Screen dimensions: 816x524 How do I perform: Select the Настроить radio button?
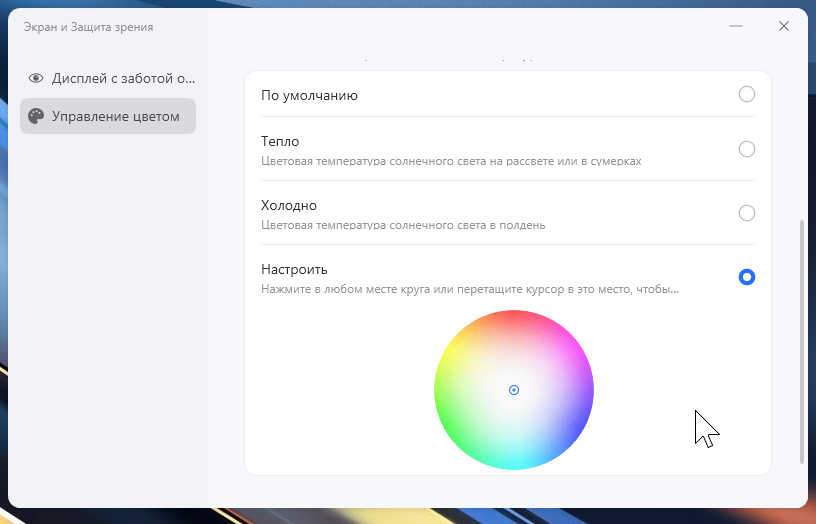tap(746, 277)
